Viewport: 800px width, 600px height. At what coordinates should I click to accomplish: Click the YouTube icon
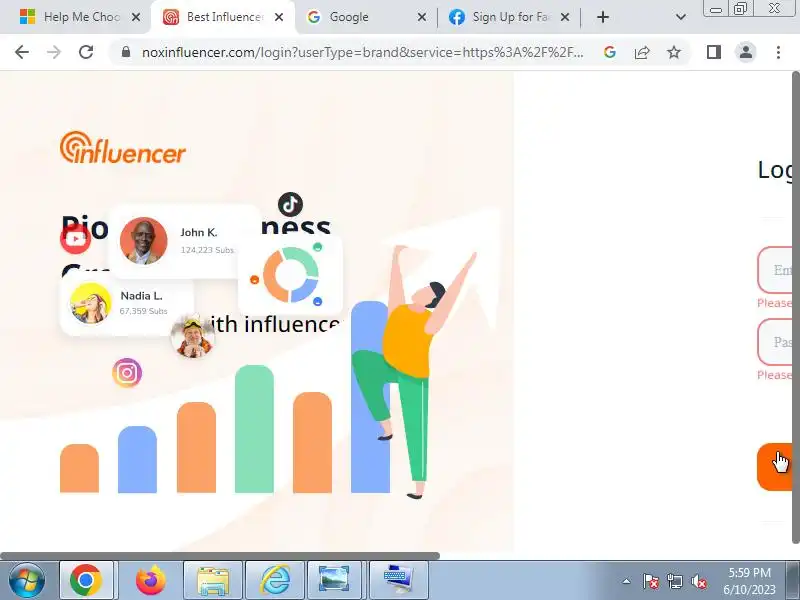(x=76, y=239)
